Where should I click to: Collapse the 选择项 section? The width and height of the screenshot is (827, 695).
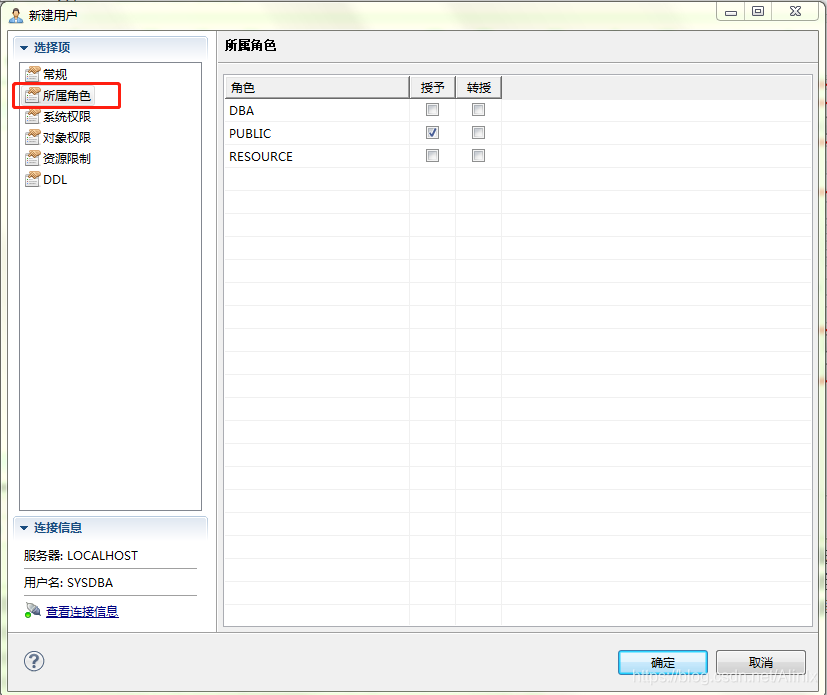[24, 47]
